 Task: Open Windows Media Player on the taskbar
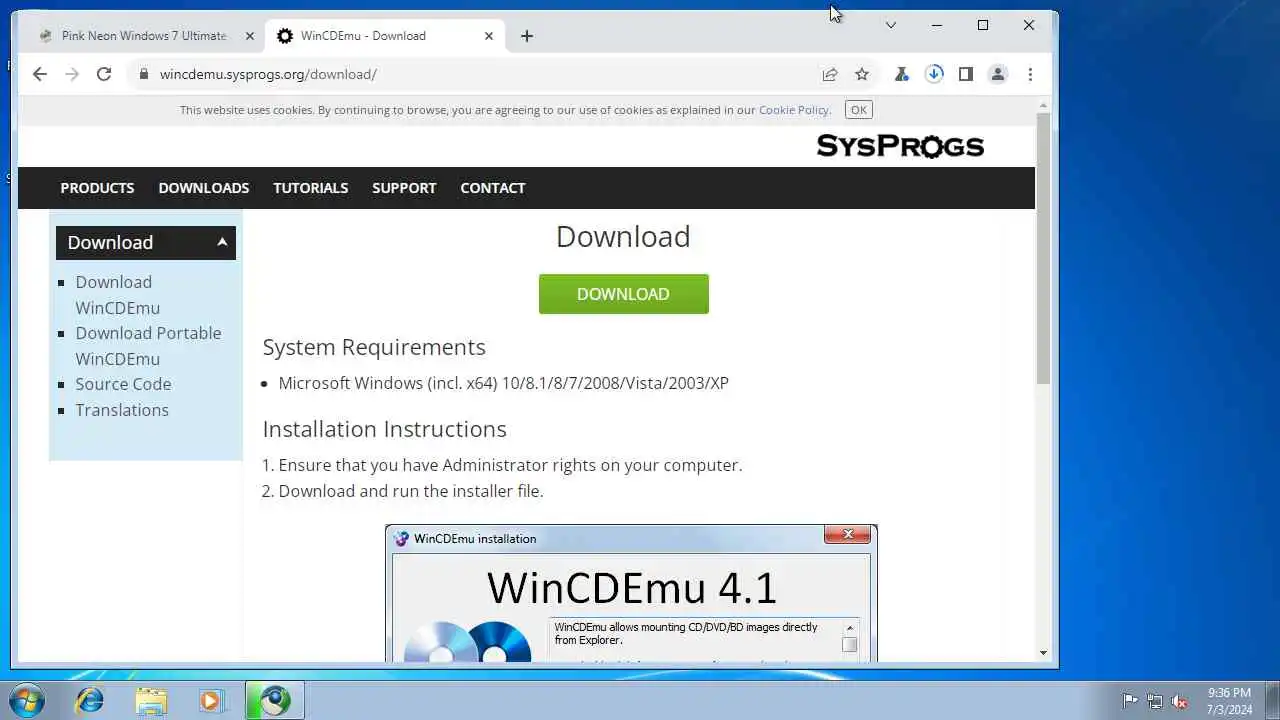click(211, 700)
